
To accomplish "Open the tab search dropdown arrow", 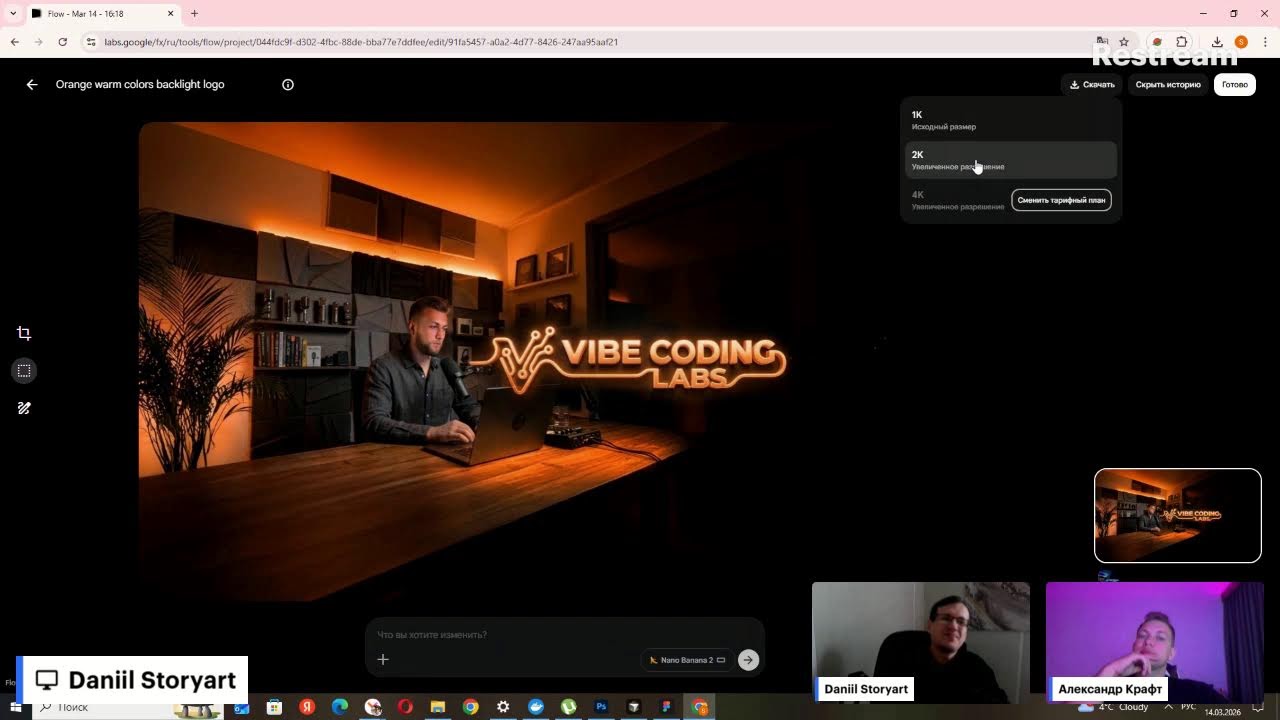I will [13, 14].
